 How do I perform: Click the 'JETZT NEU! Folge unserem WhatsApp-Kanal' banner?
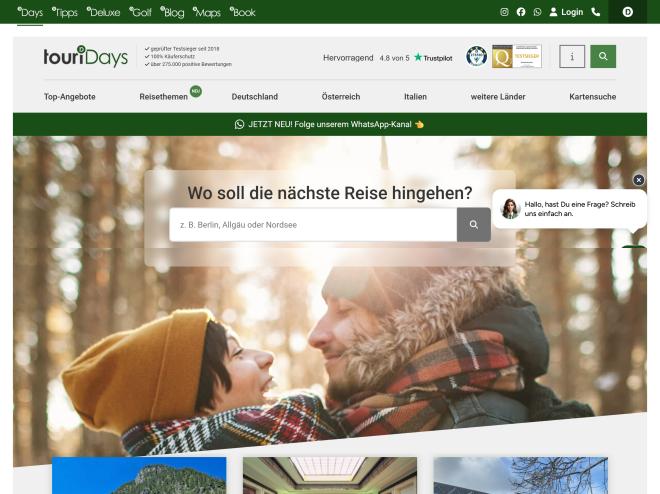point(330,125)
